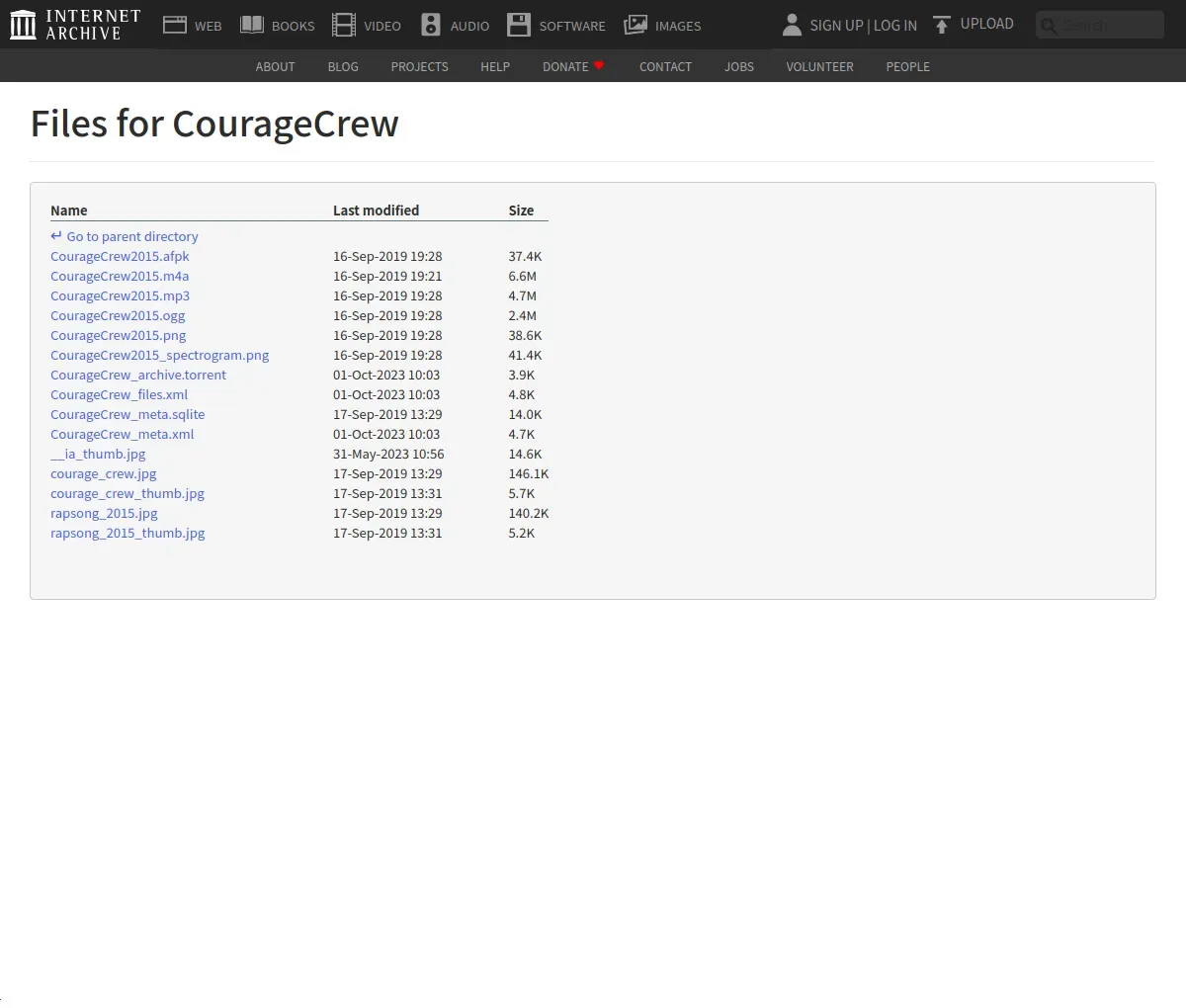1186x1008 pixels.
Task: Open the CONTACT link
Action: click(665, 66)
